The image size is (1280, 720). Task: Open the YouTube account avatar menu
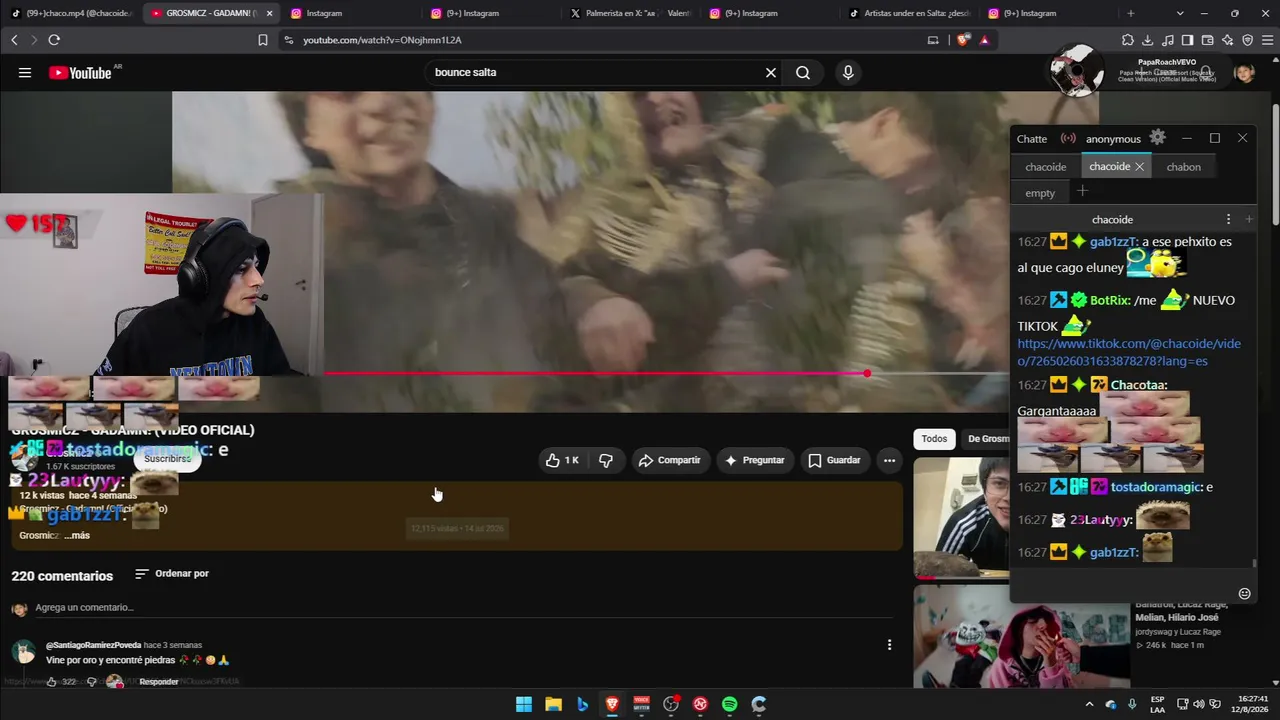(x=1244, y=73)
